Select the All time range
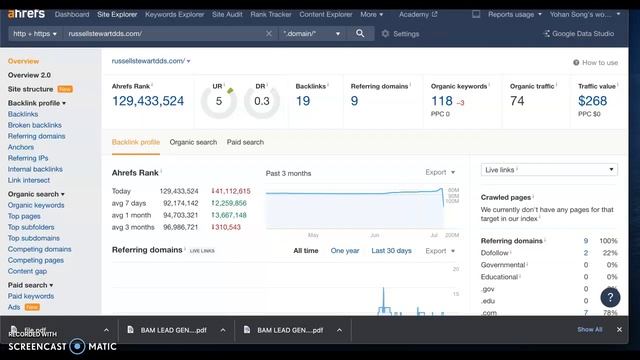This screenshot has height=360, width=640. [x=306, y=251]
